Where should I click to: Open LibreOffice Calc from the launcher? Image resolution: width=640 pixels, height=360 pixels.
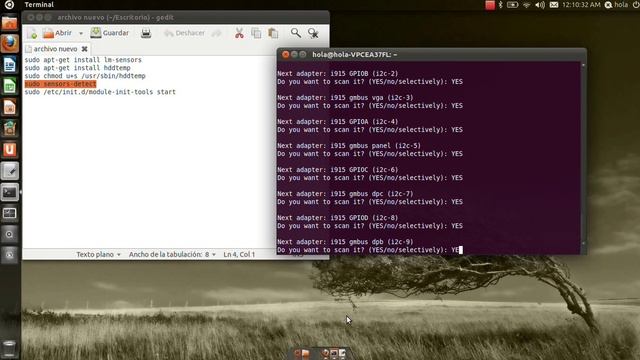point(10,86)
